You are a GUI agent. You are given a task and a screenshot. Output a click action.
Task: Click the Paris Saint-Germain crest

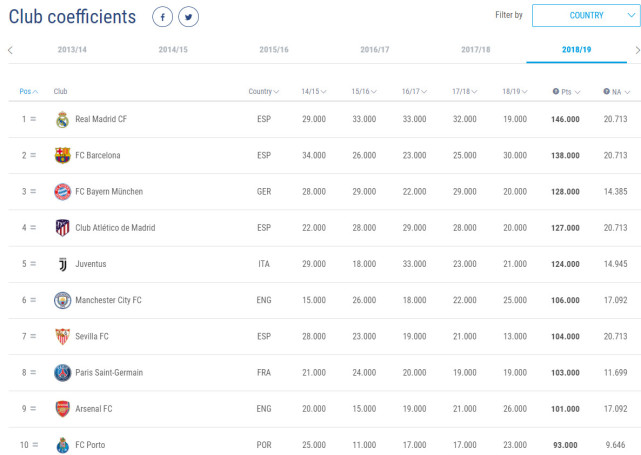(x=63, y=372)
